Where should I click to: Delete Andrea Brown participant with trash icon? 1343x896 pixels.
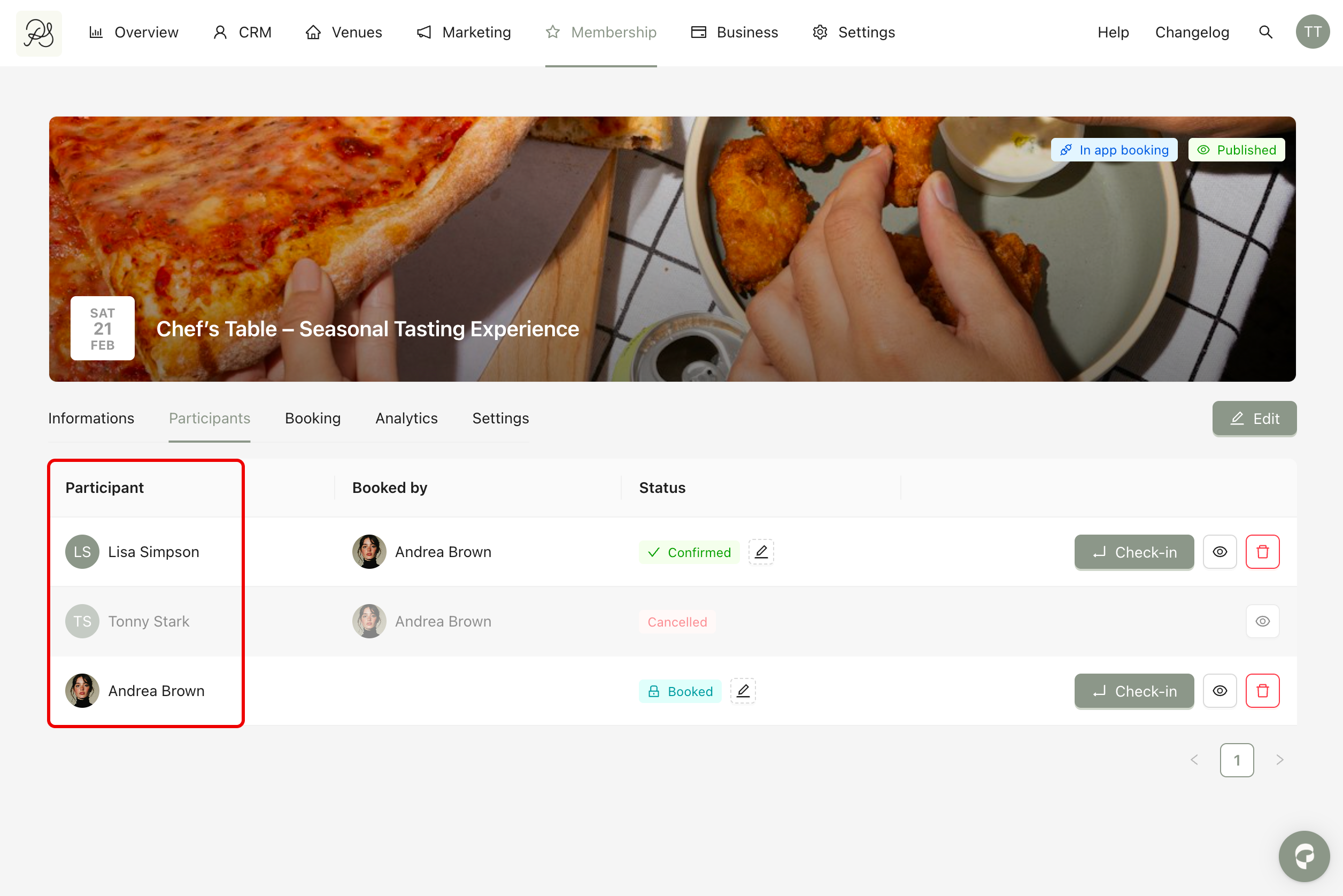[1262, 691]
